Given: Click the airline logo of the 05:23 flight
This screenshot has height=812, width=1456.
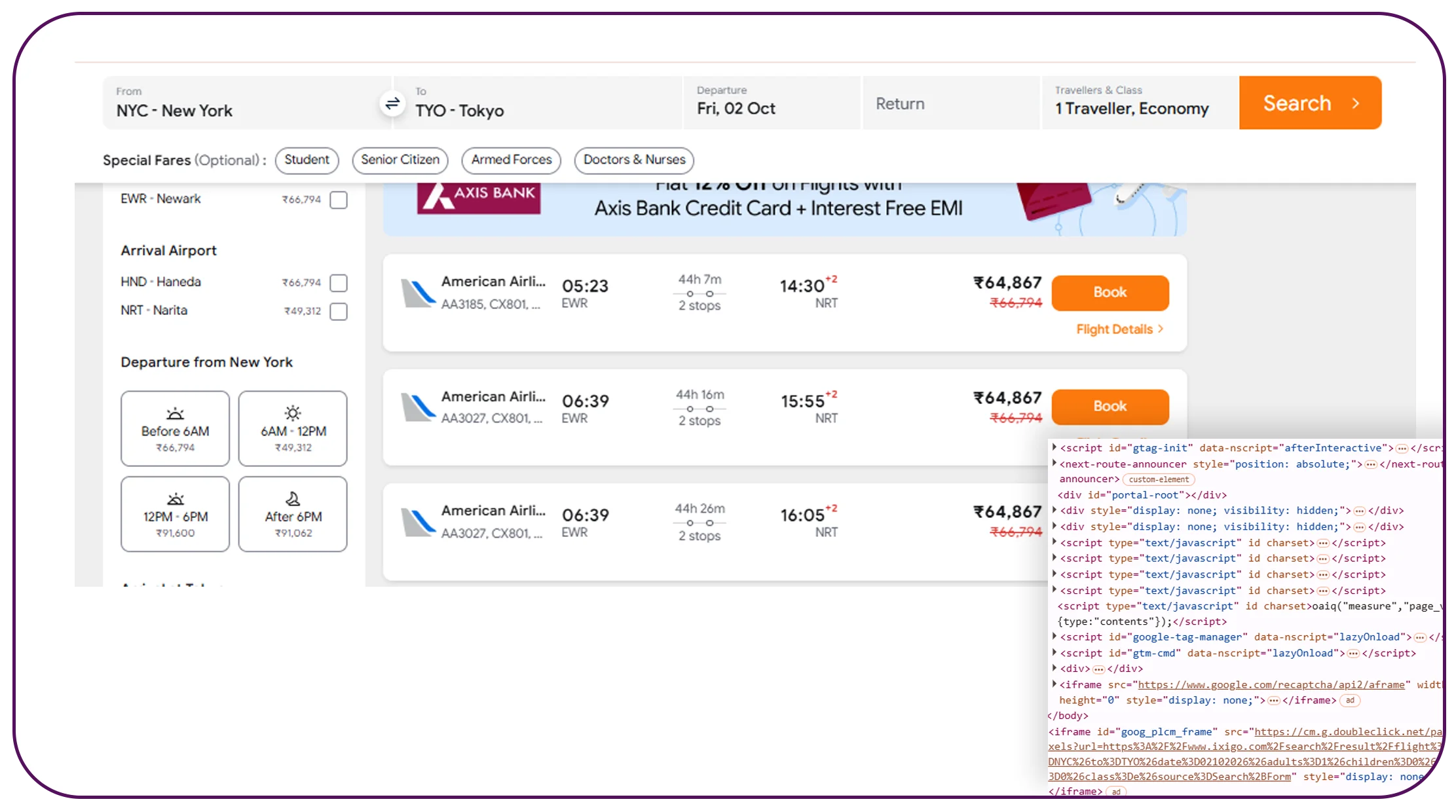Looking at the screenshot, I should tap(418, 293).
